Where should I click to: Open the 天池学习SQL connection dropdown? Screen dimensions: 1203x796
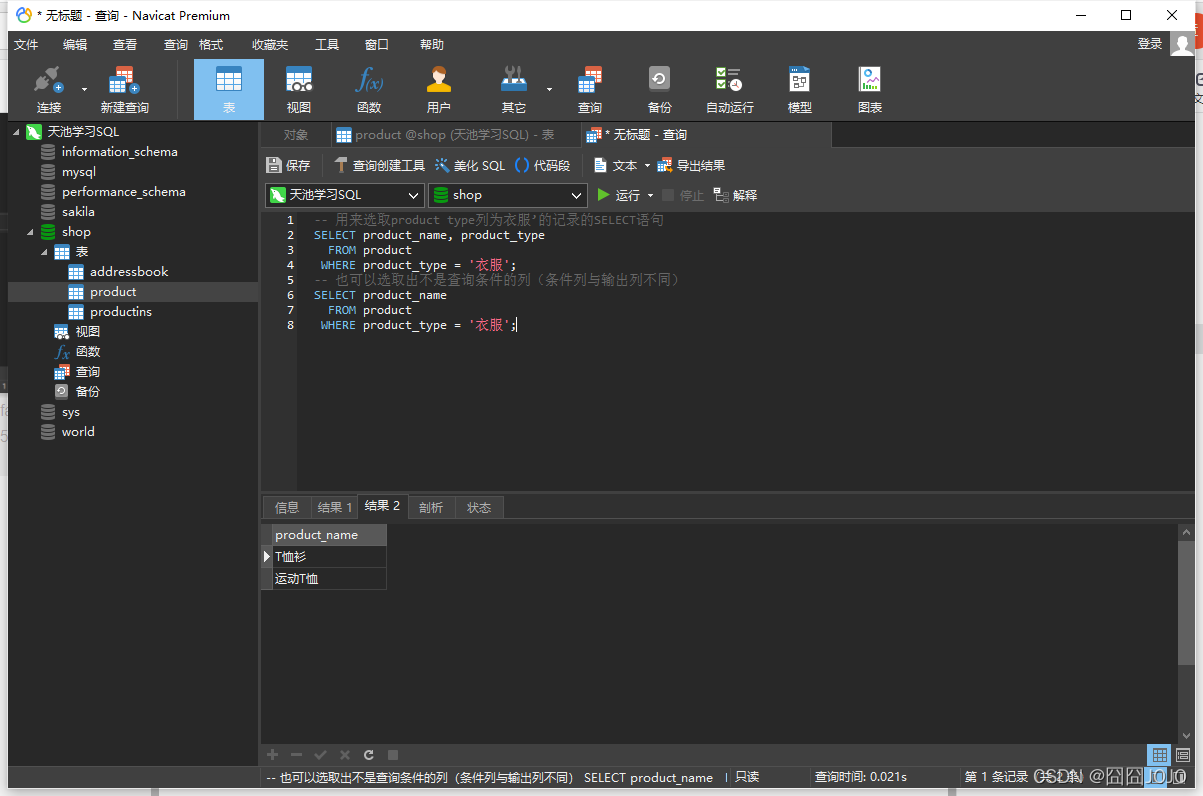tap(344, 195)
